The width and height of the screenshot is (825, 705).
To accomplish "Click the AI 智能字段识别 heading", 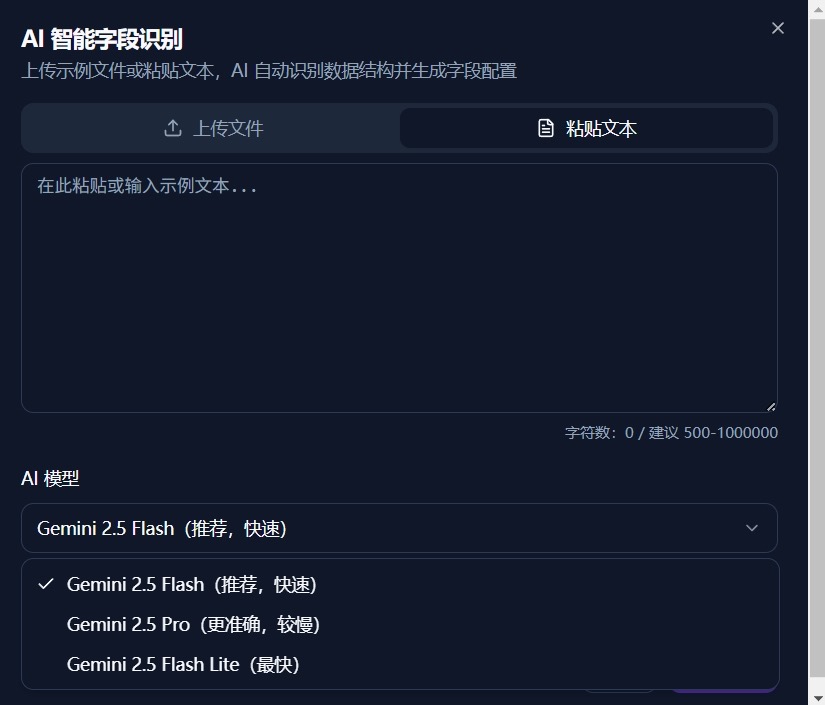I will click(102, 39).
